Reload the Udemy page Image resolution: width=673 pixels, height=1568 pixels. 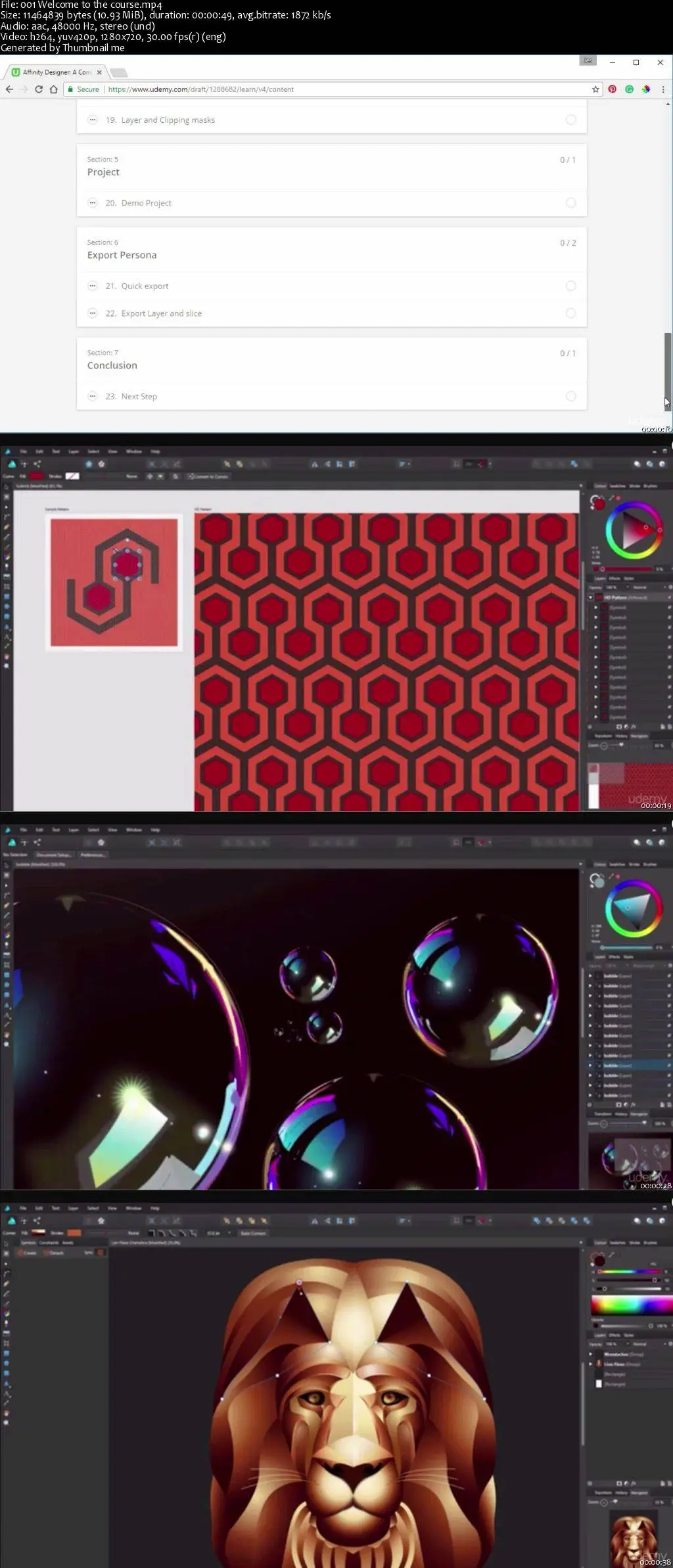[39, 89]
